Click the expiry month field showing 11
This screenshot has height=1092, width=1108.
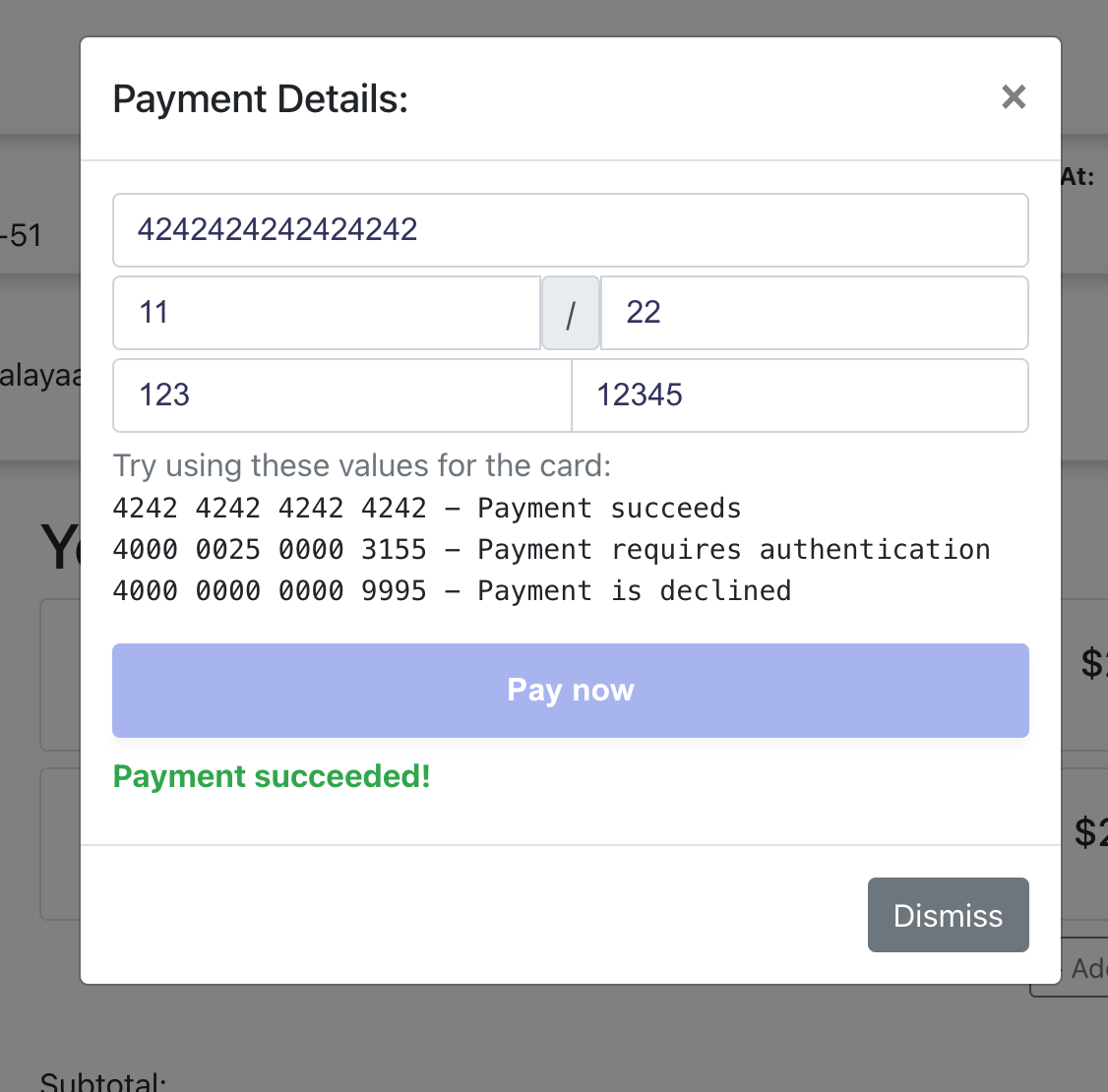point(327,313)
